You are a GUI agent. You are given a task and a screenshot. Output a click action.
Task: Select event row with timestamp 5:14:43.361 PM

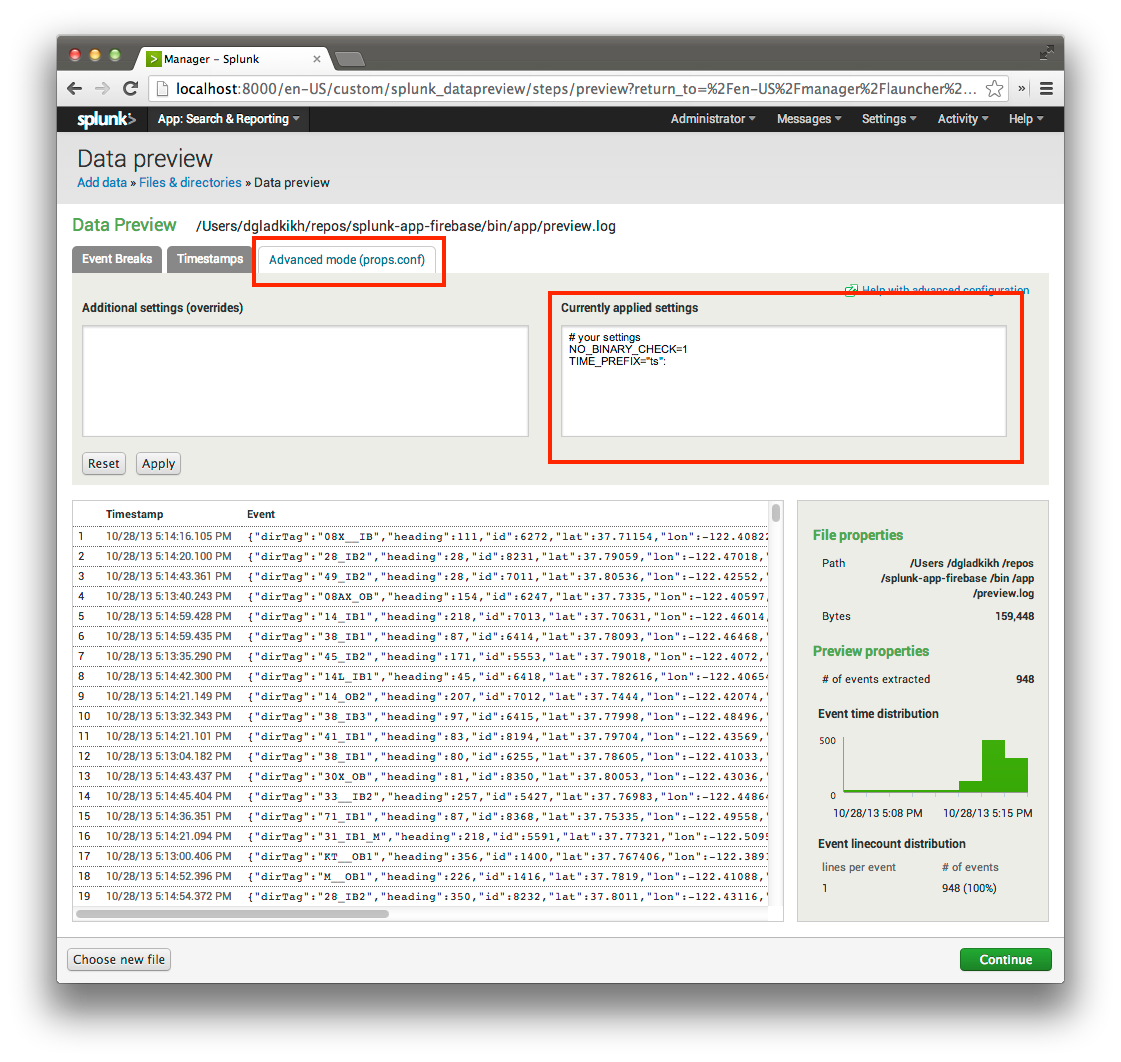point(420,576)
